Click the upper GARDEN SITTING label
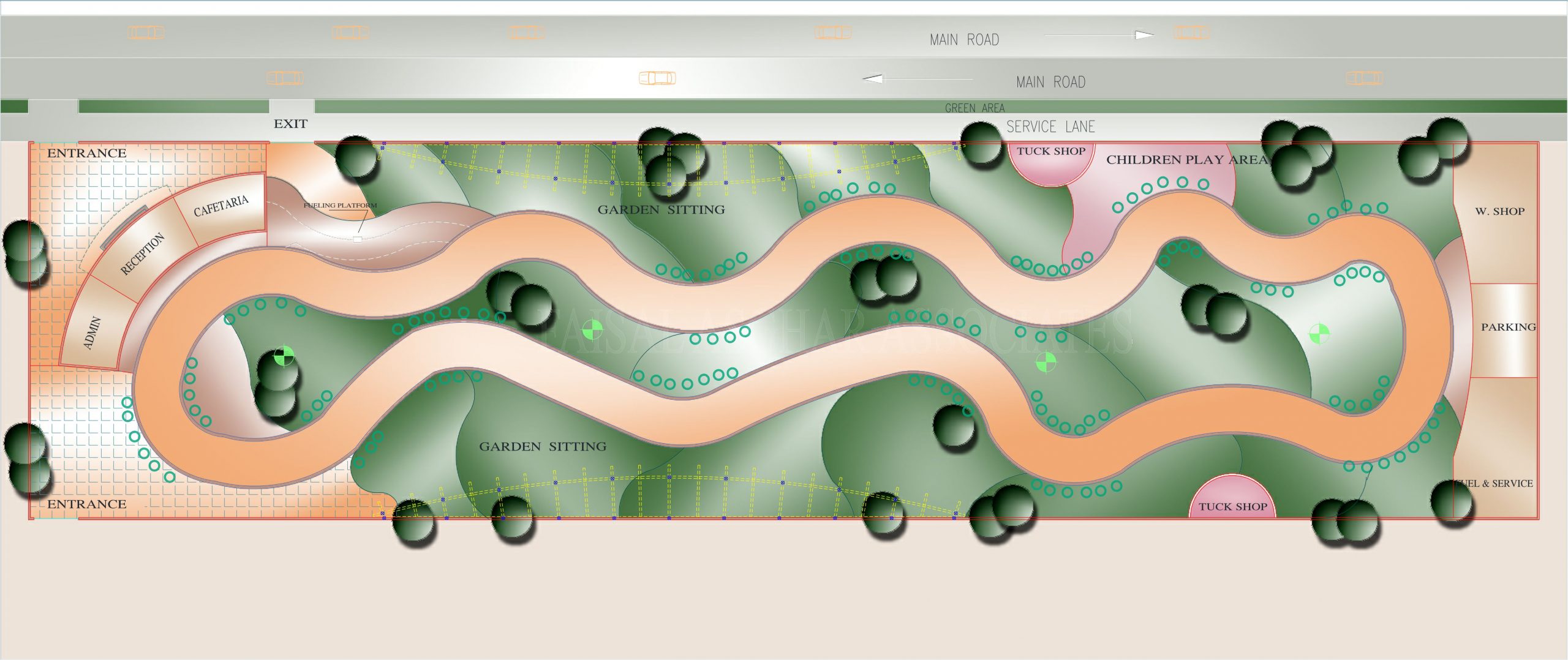Viewport: 1568px width, 660px height. (x=661, y=210)
